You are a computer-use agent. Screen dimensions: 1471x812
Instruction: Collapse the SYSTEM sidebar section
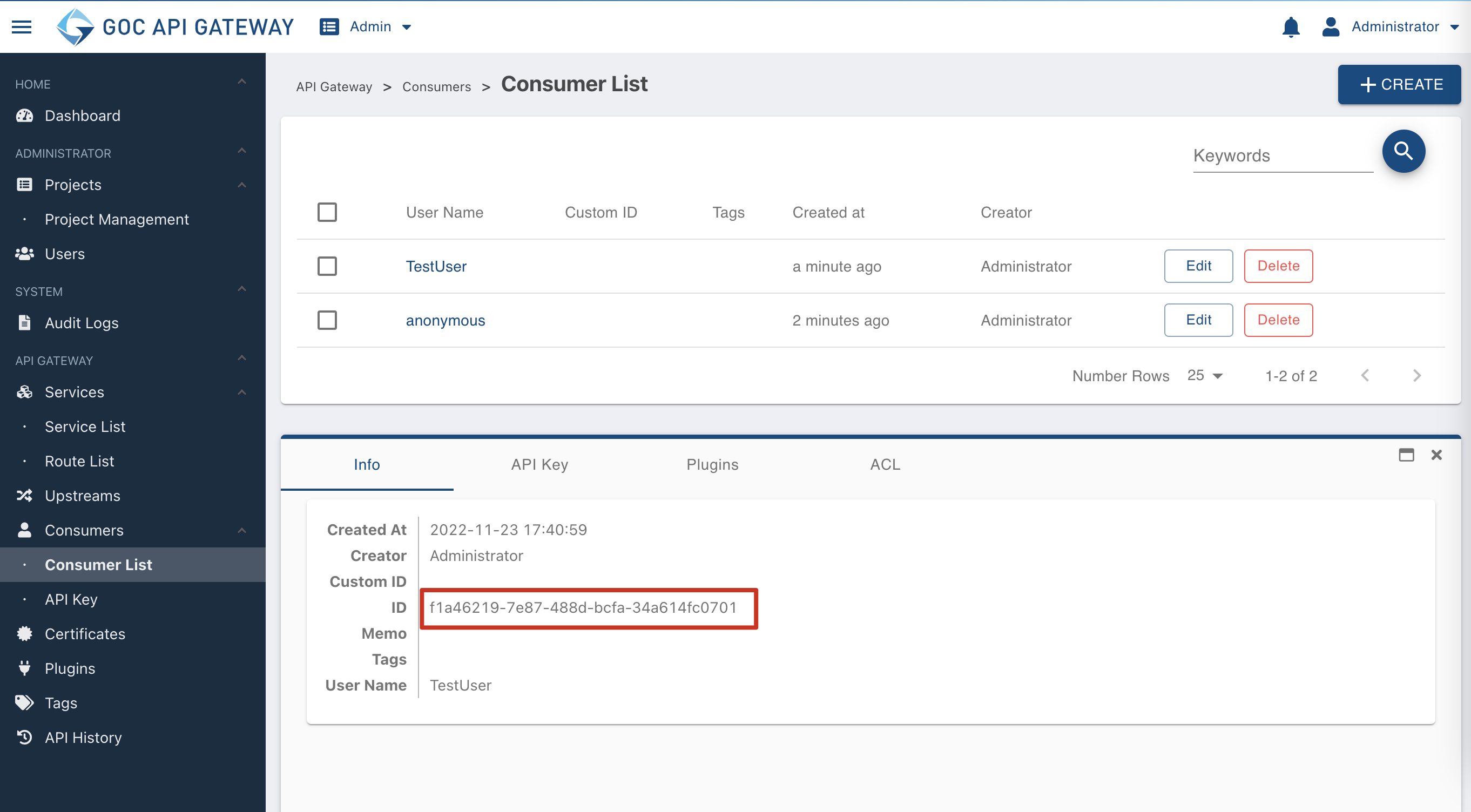click(241, 289)
